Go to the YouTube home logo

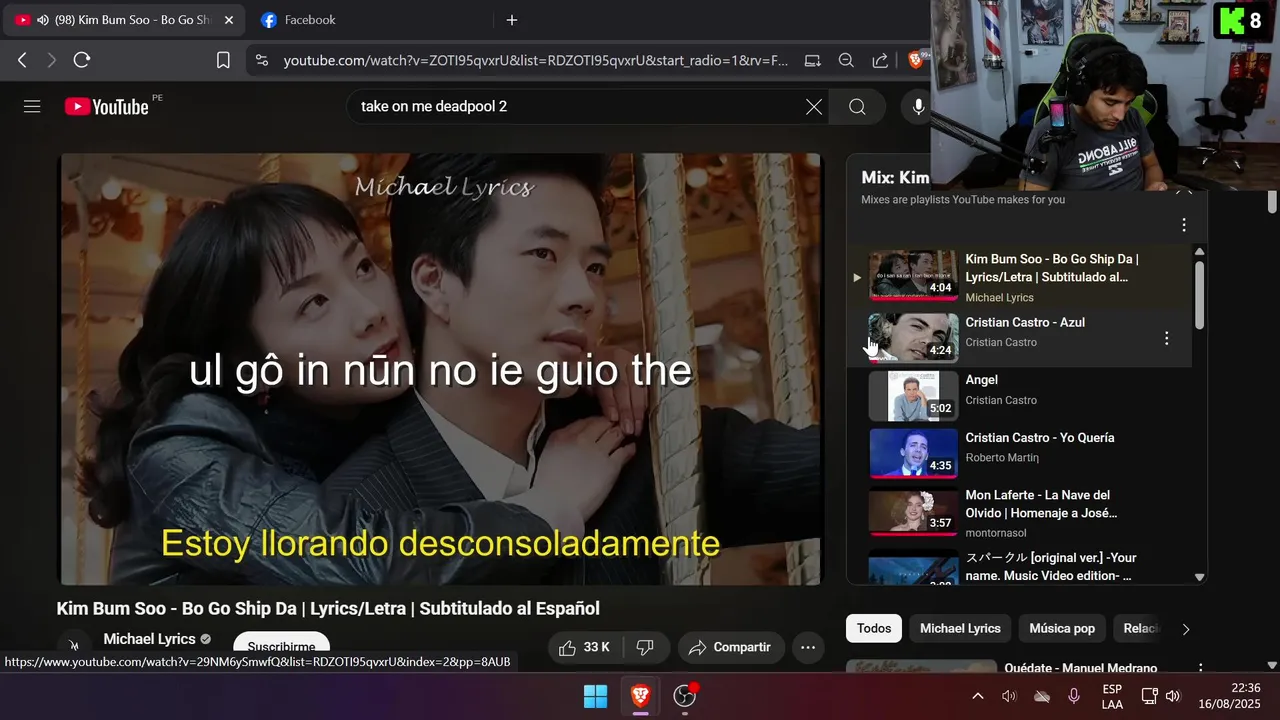tap(107, 106)
